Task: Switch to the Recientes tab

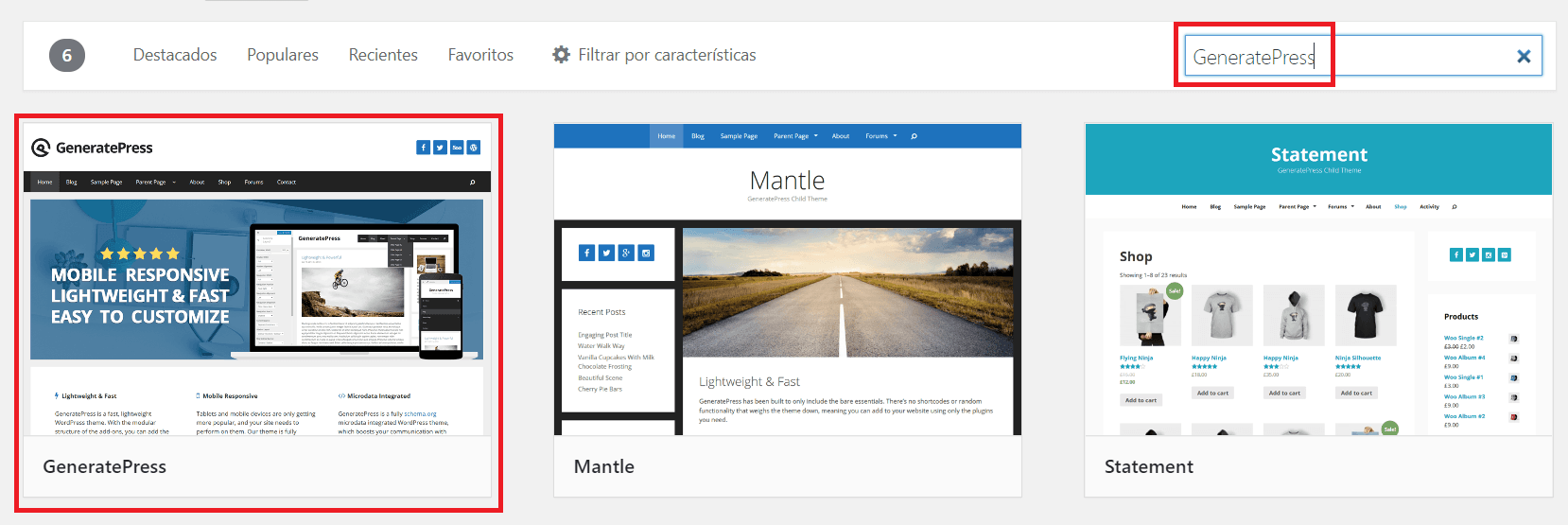Action: click(383, 55)
